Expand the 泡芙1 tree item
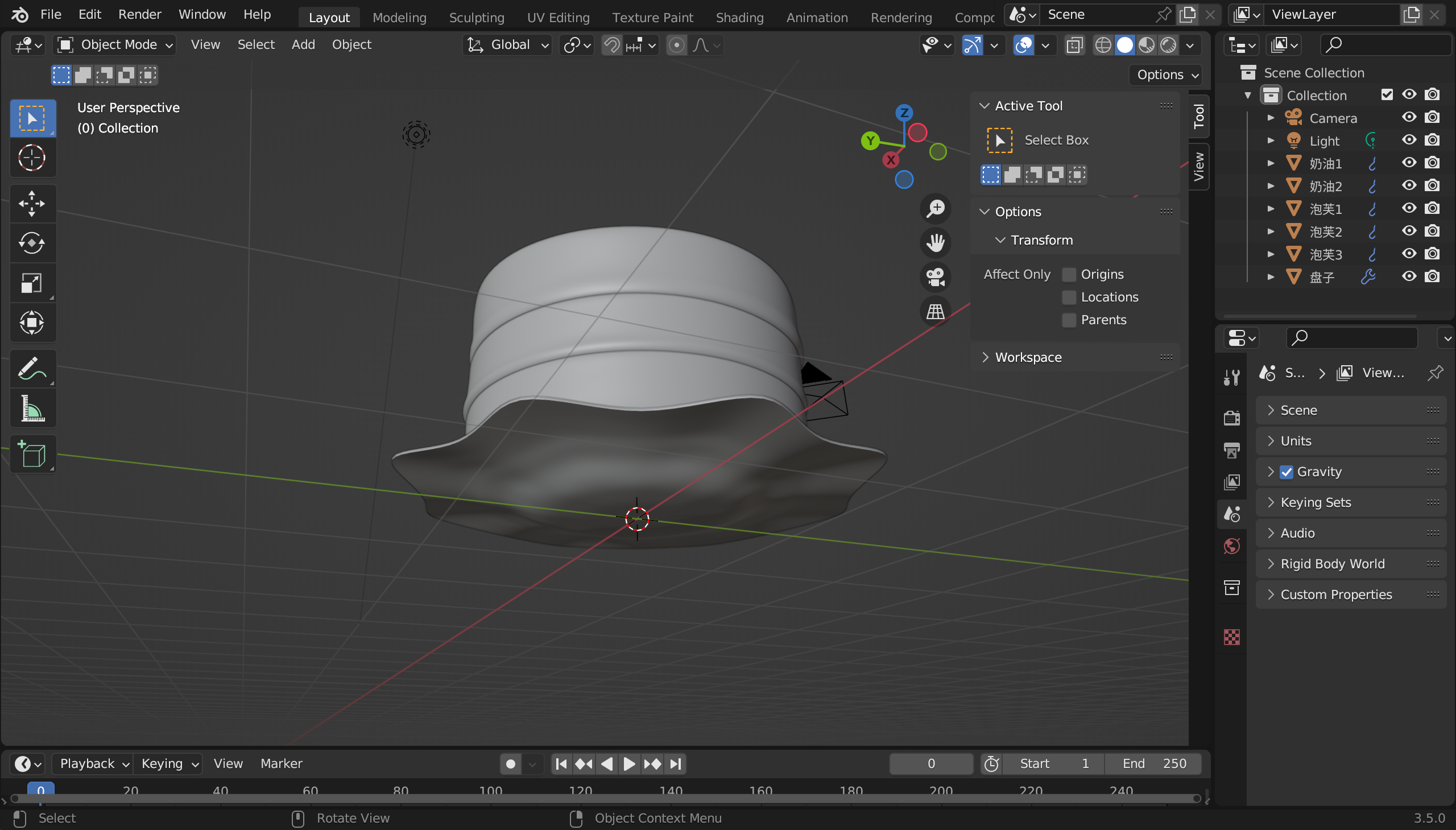The width and height of the screenshot is (1456, 830). (1270, 209)
